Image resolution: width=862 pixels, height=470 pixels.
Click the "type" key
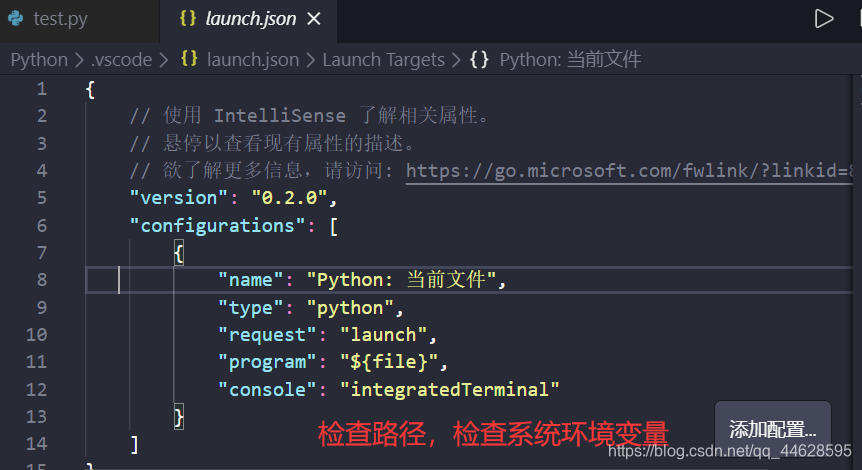pos(251,308)
